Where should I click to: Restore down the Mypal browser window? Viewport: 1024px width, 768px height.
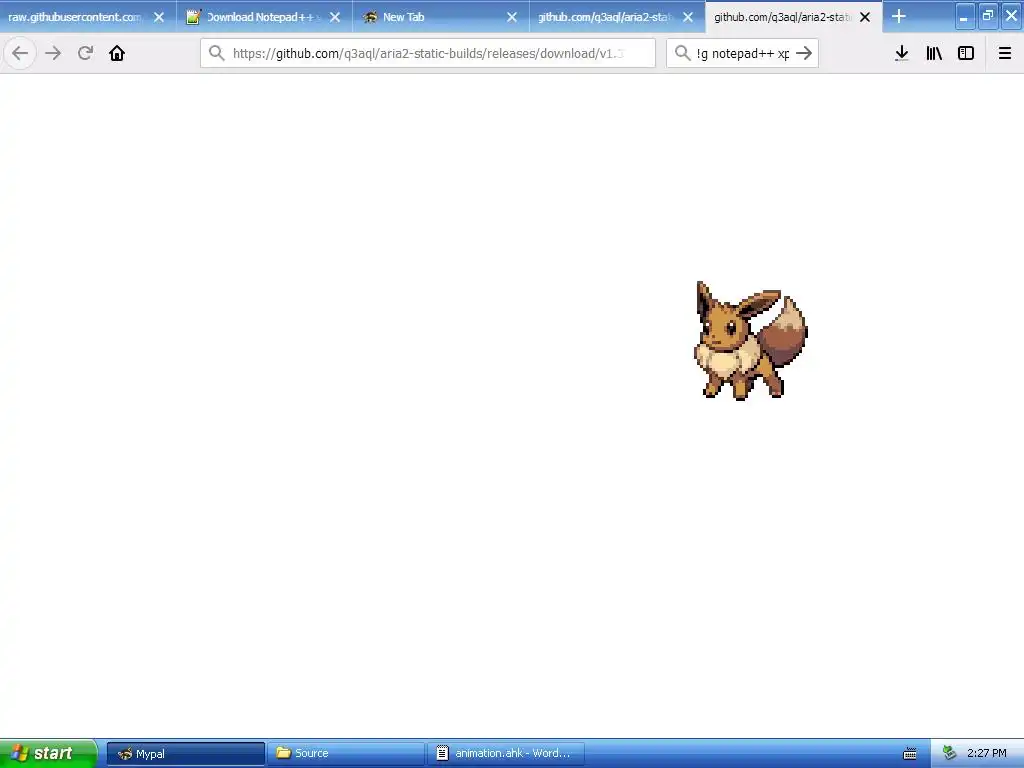click(x=988, y=16)
